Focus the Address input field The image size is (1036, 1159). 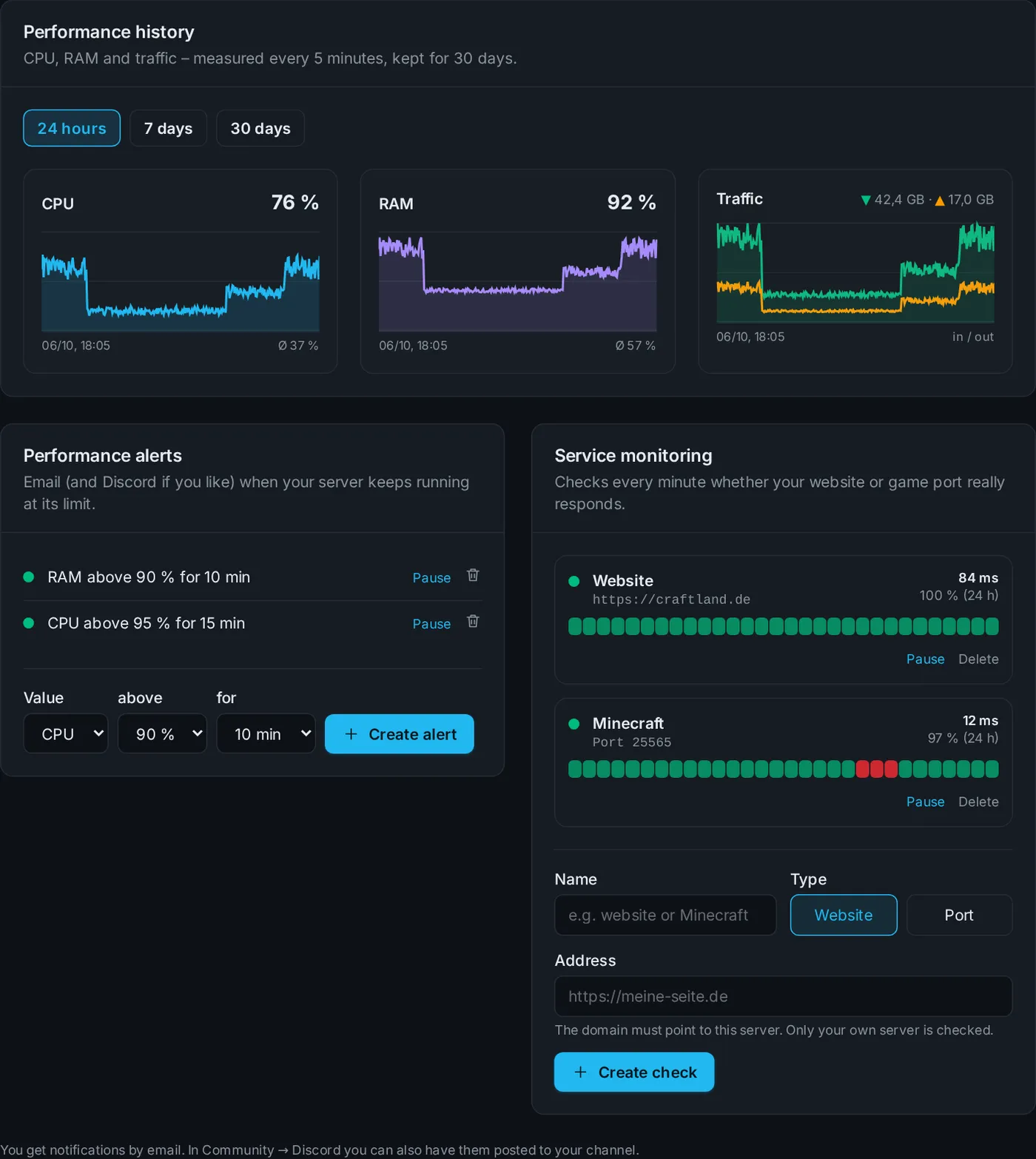click(783, 996)
